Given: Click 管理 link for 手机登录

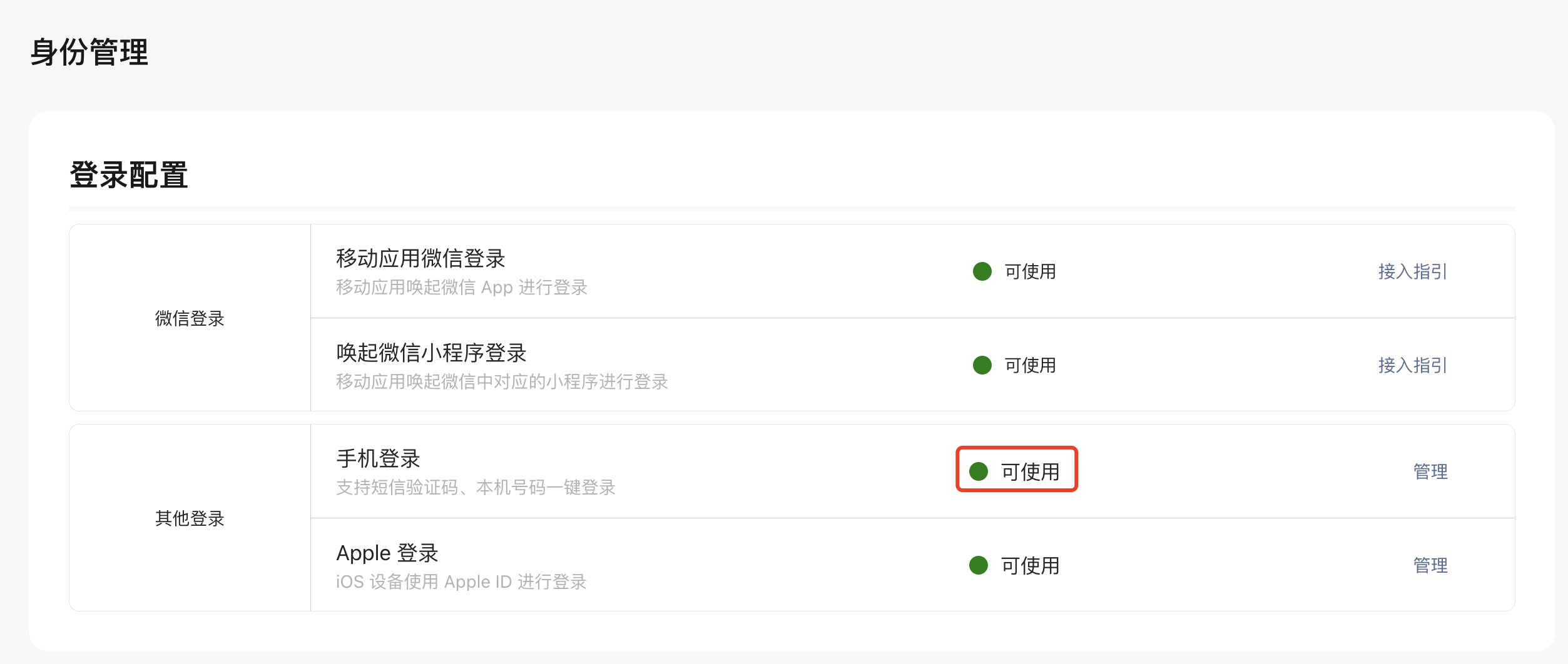Looking at the screenshot, I should click(x=1430, y=471).
